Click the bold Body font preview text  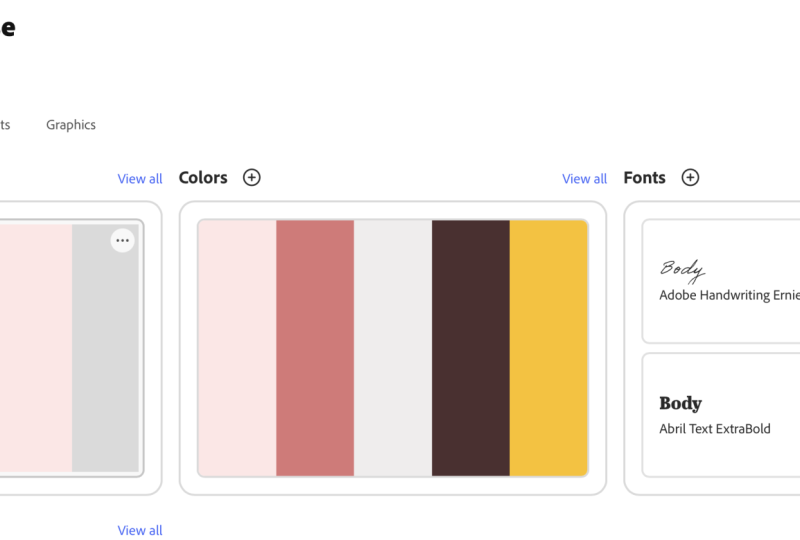(x=681, y=403)
